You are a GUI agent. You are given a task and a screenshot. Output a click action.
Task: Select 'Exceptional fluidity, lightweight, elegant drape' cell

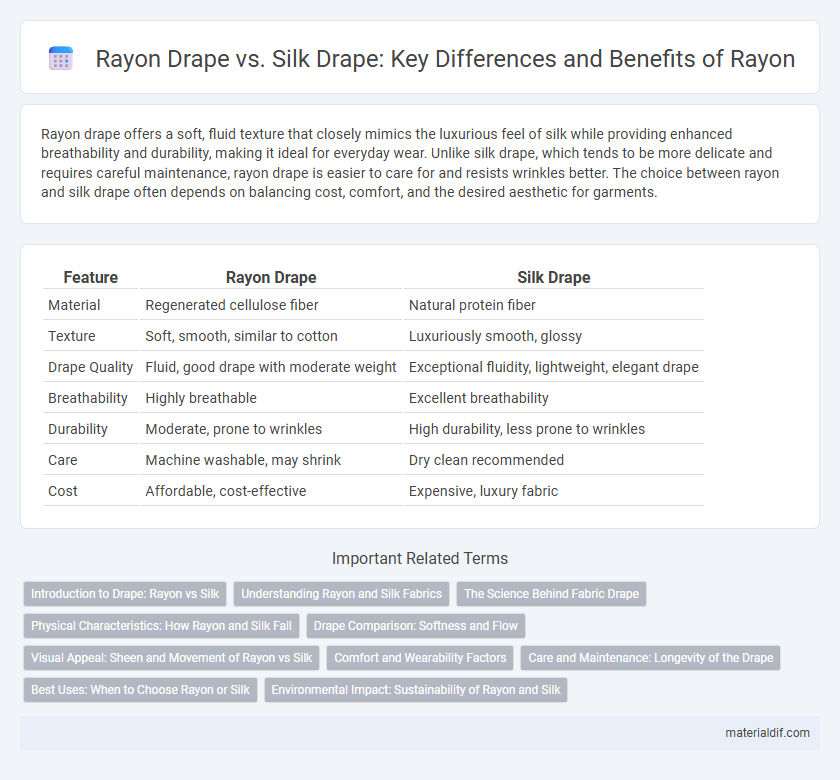click(x=553, y=367)
